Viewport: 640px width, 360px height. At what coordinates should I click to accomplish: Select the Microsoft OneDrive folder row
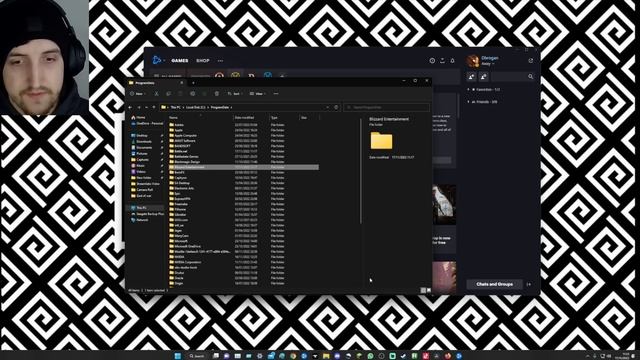pyautogui.click(x=243, y=246)
